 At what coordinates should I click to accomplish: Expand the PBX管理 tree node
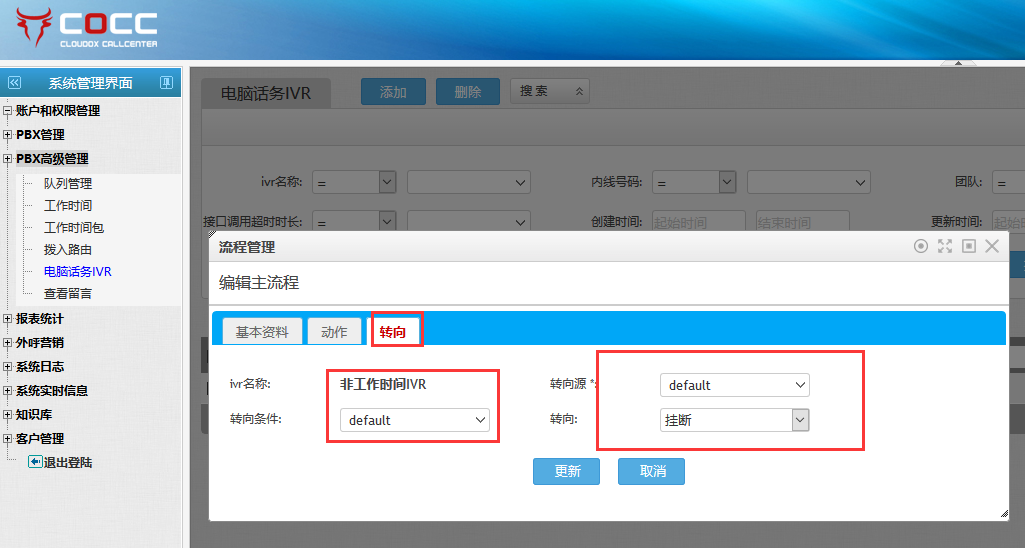point(8,135)
